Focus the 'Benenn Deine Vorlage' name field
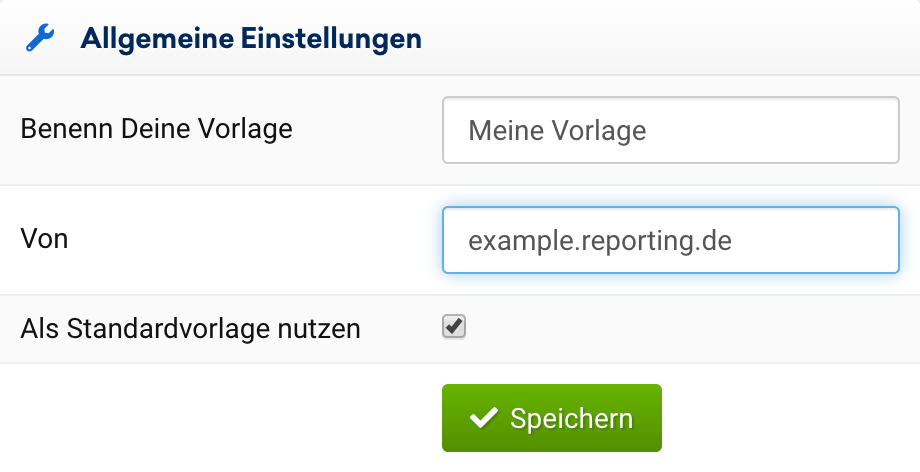920x472 pixels. point(670,130)
